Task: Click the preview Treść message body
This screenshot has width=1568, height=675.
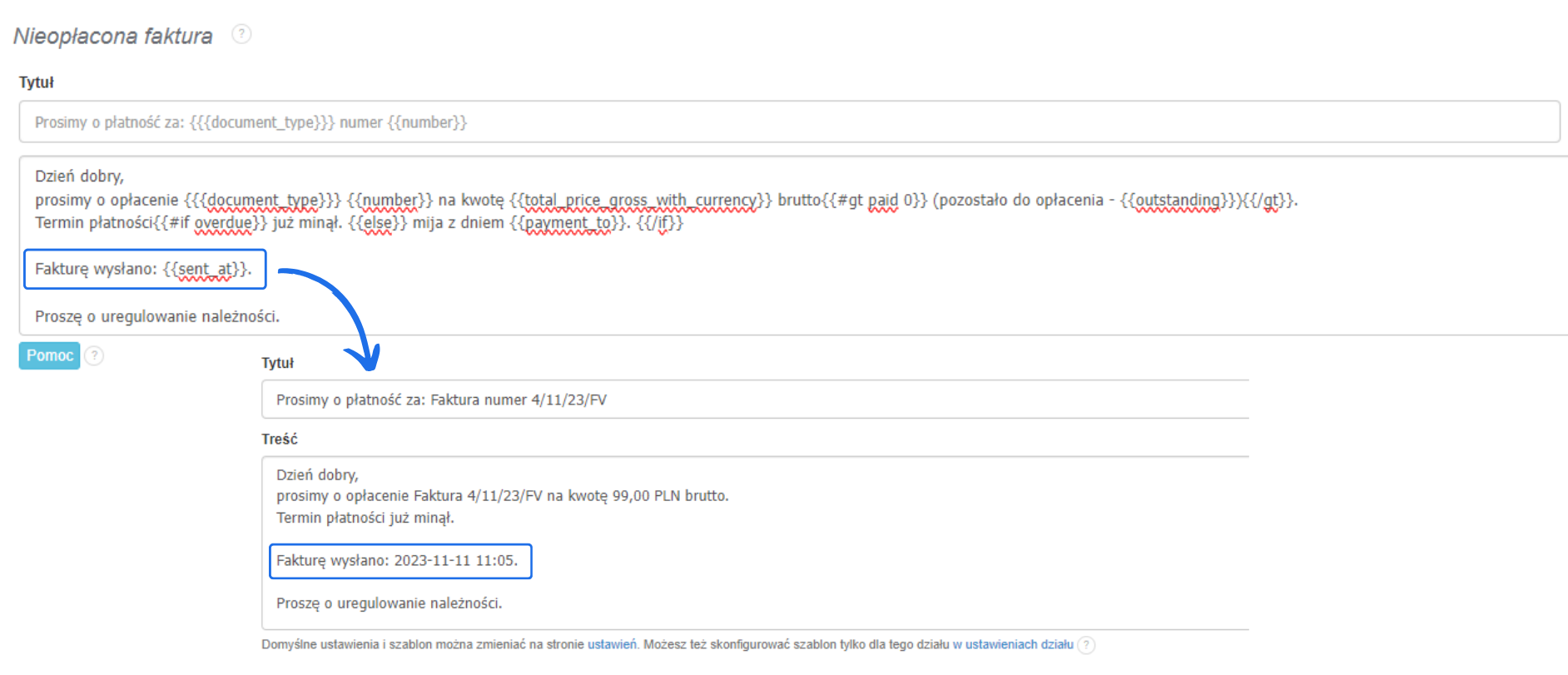Action: [755, 543]
